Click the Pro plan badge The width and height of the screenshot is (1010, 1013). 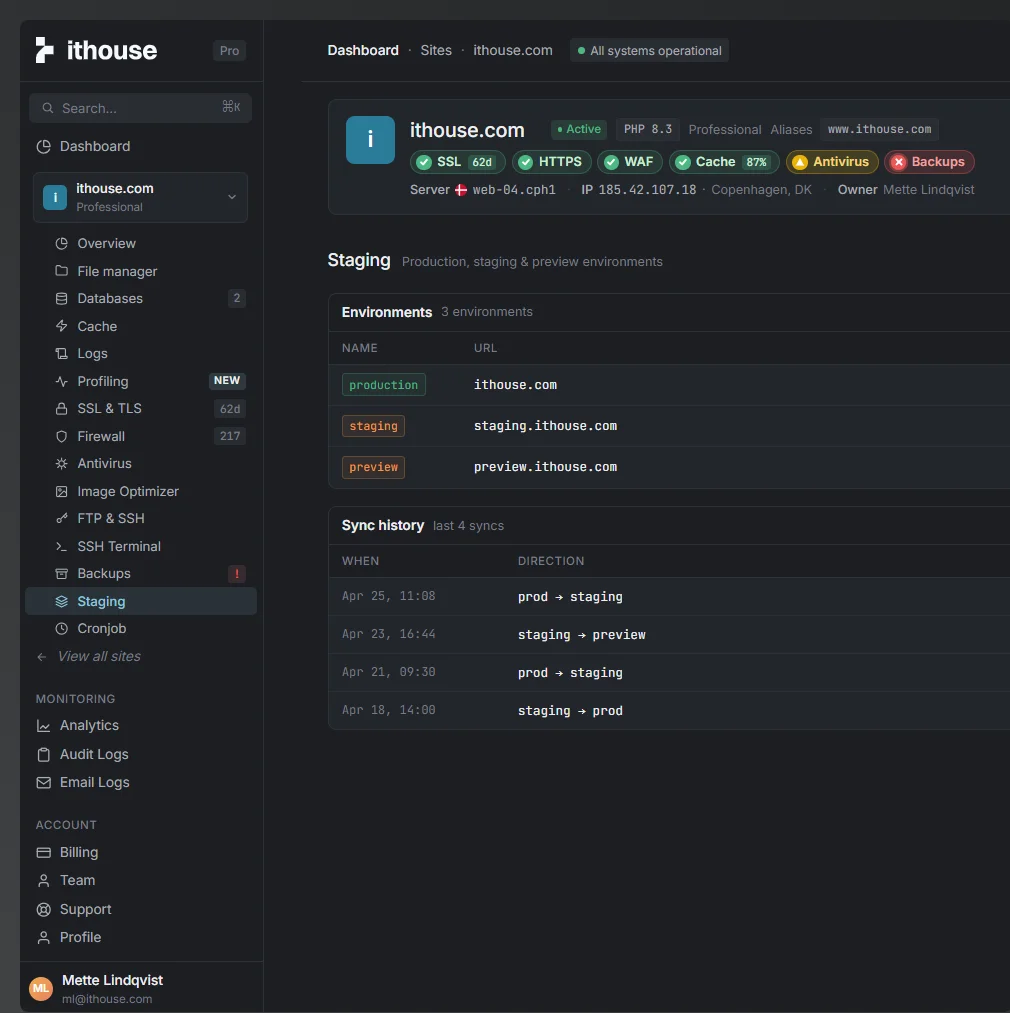pyautogui.click(x=229, y=50)
